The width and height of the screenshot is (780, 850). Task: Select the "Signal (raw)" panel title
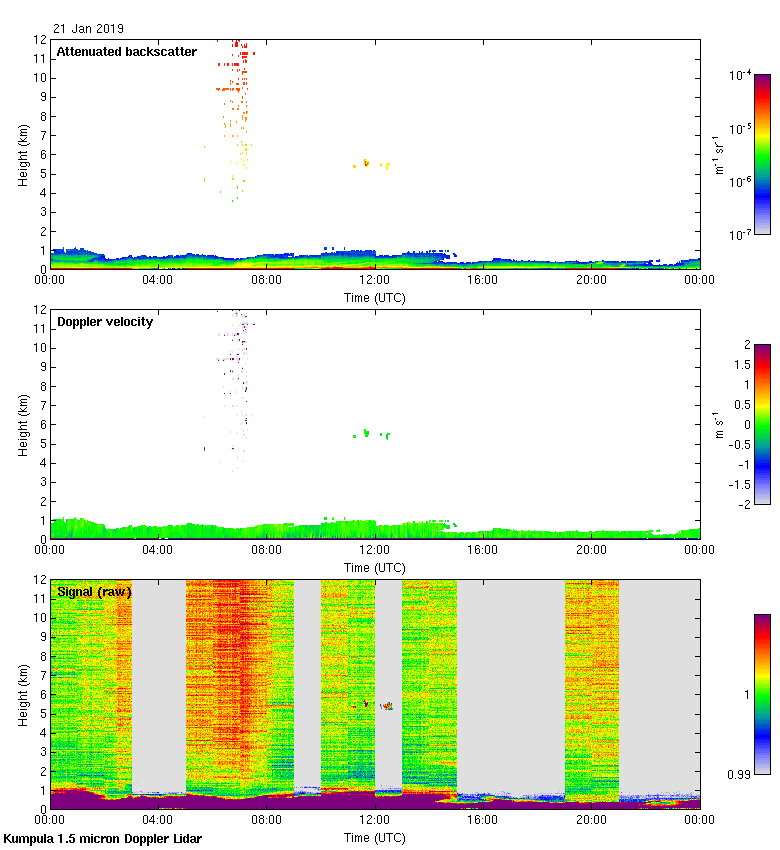click(x=93, y=592)
